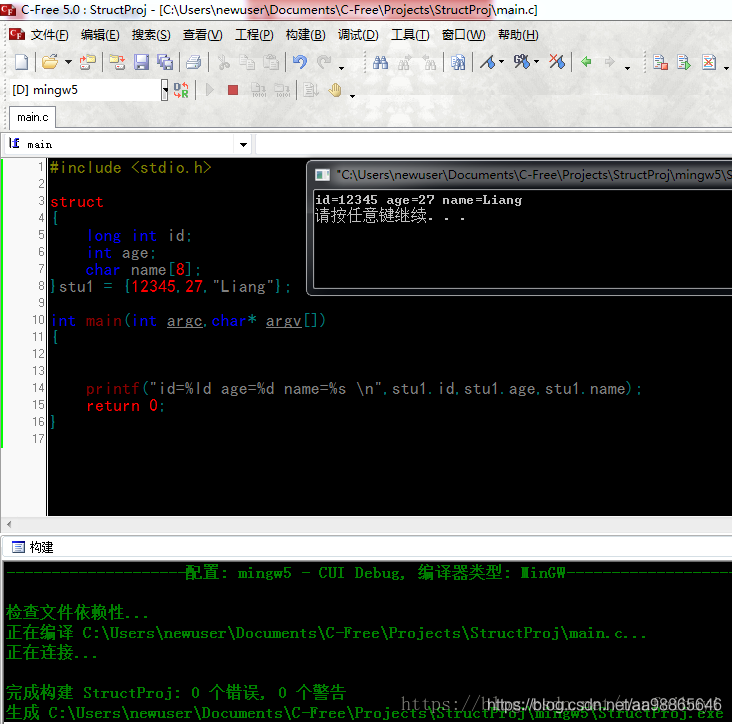This screenshot has height=724, width=732.
Task: Open the 工程(P) menu
Action: click(254, 35)
